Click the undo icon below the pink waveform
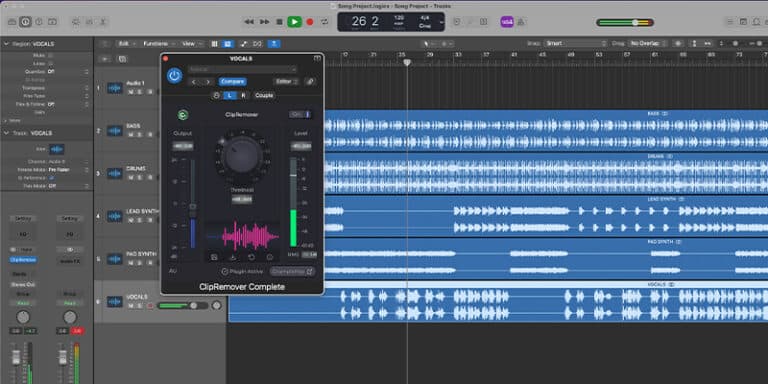The image size is (768, 384). 251,257
